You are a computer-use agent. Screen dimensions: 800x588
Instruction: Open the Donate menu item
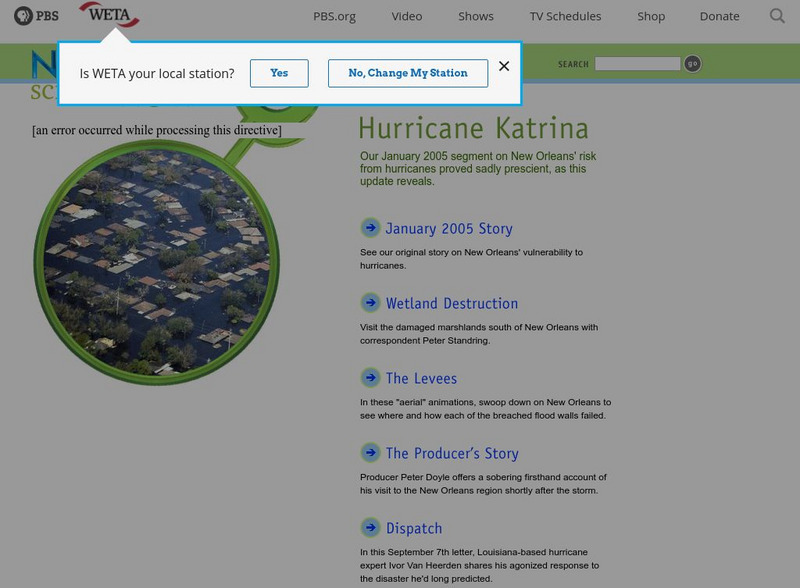click(719, 16)
